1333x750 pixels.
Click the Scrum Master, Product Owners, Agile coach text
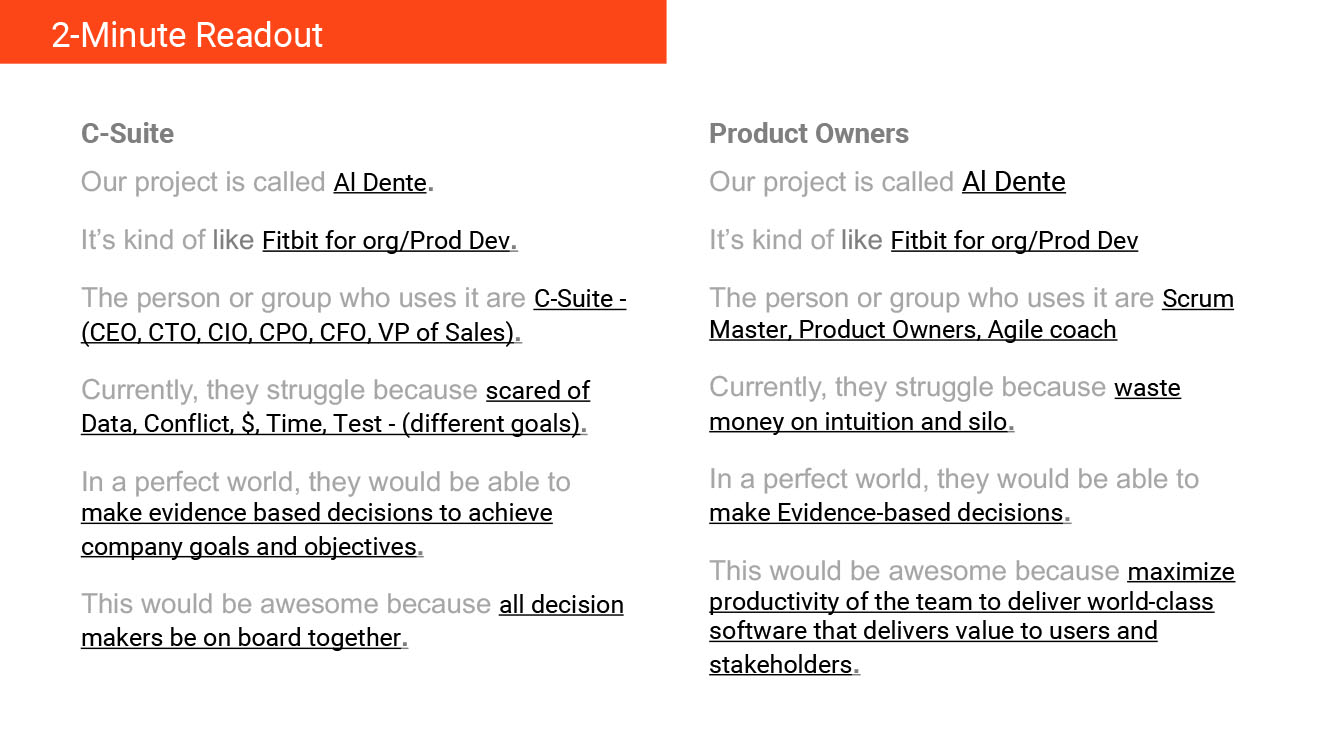click(971, 314)
